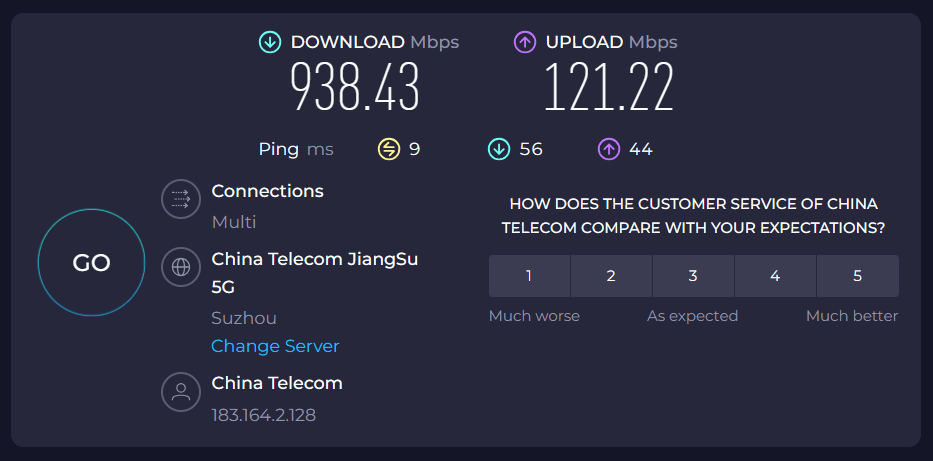Click the globe server icon
This screenshot has height=461, width=933.
181,266
